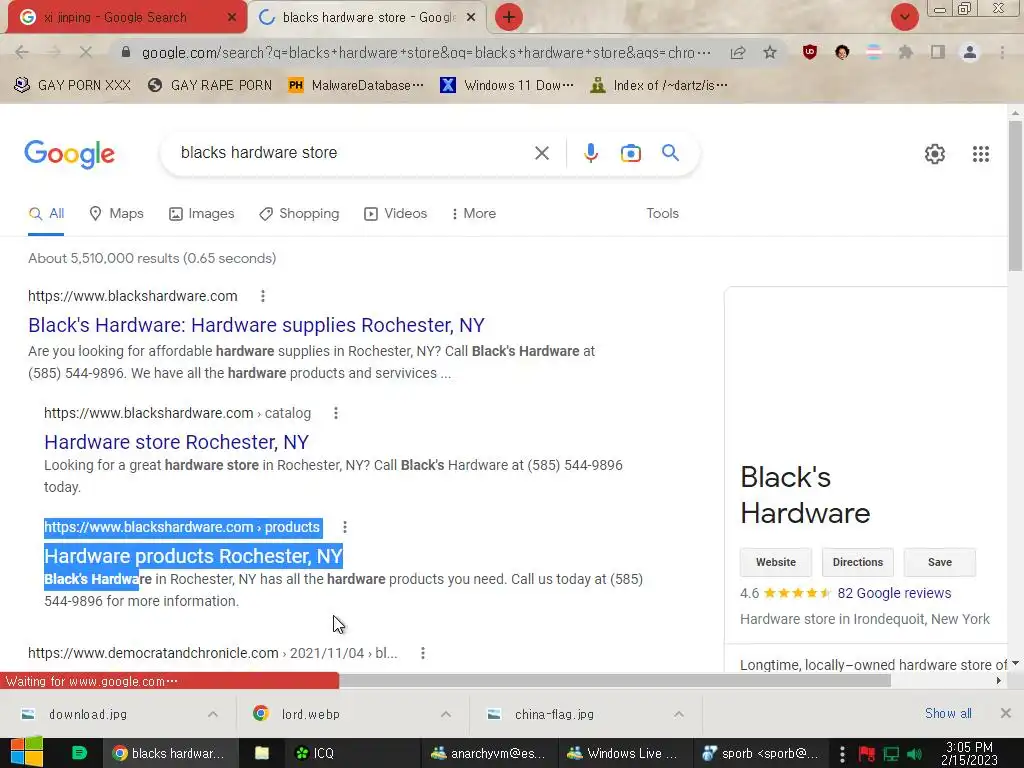Open options for democratandchronicle.com result
Screen dimensions: 1024x768
pyautogui.click(x=423, y=653)
